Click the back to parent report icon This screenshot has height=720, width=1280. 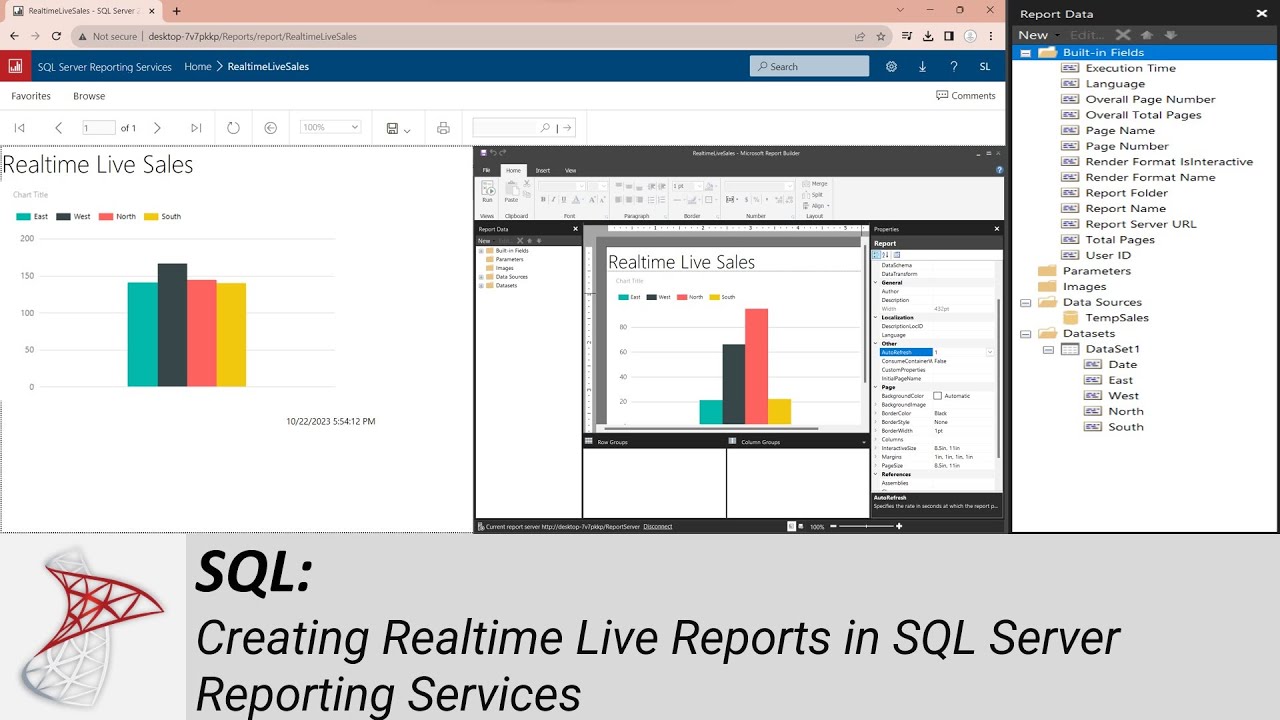(x=270, y=128)
